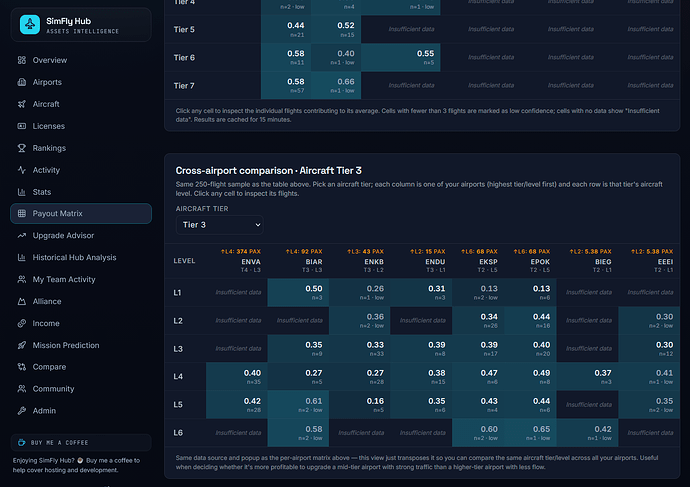The image size is (690, 487).
Task: Click the Admin wrench icon
Action: 22,411
